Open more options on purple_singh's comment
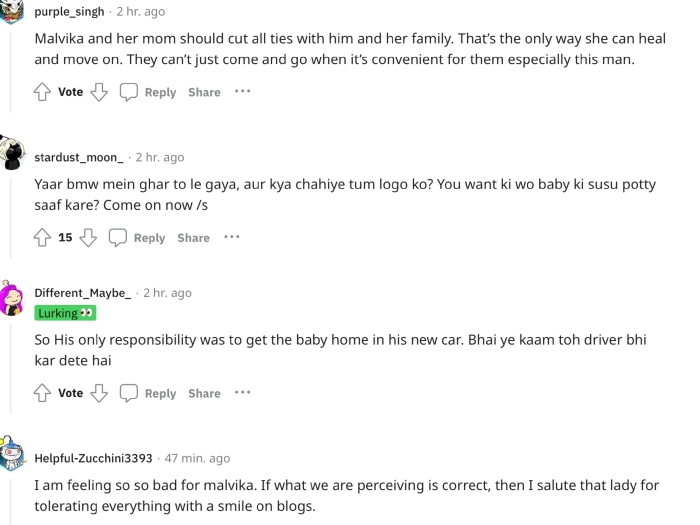700x525 pixels. click(x=242, y=92)
